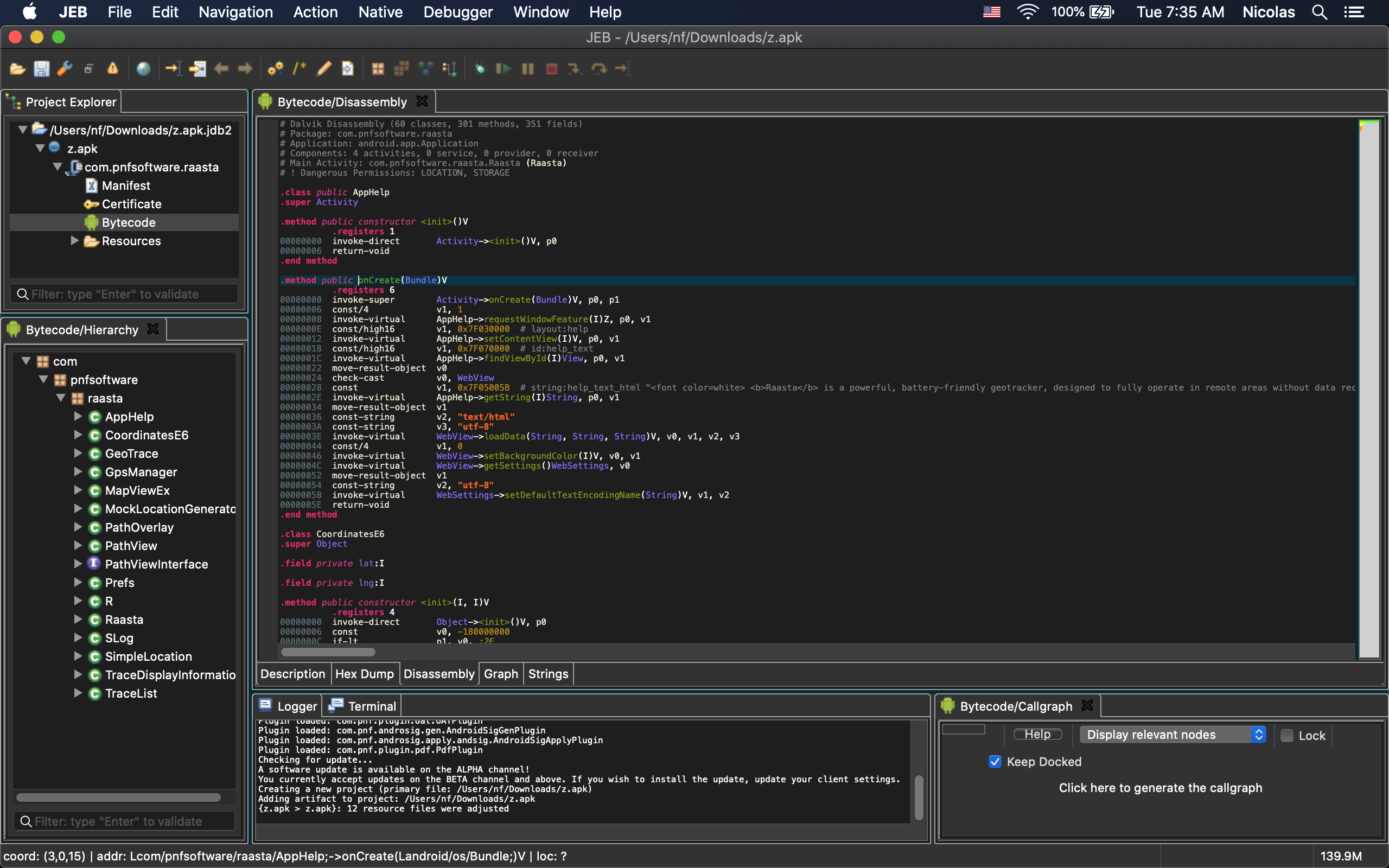
Task: Open the Display relevant nodes dropdown
Action: tap(1173, 735)
